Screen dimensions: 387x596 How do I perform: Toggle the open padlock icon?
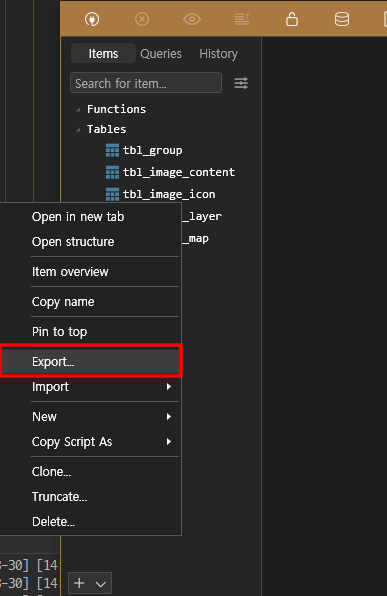click(x=292, y=19)
